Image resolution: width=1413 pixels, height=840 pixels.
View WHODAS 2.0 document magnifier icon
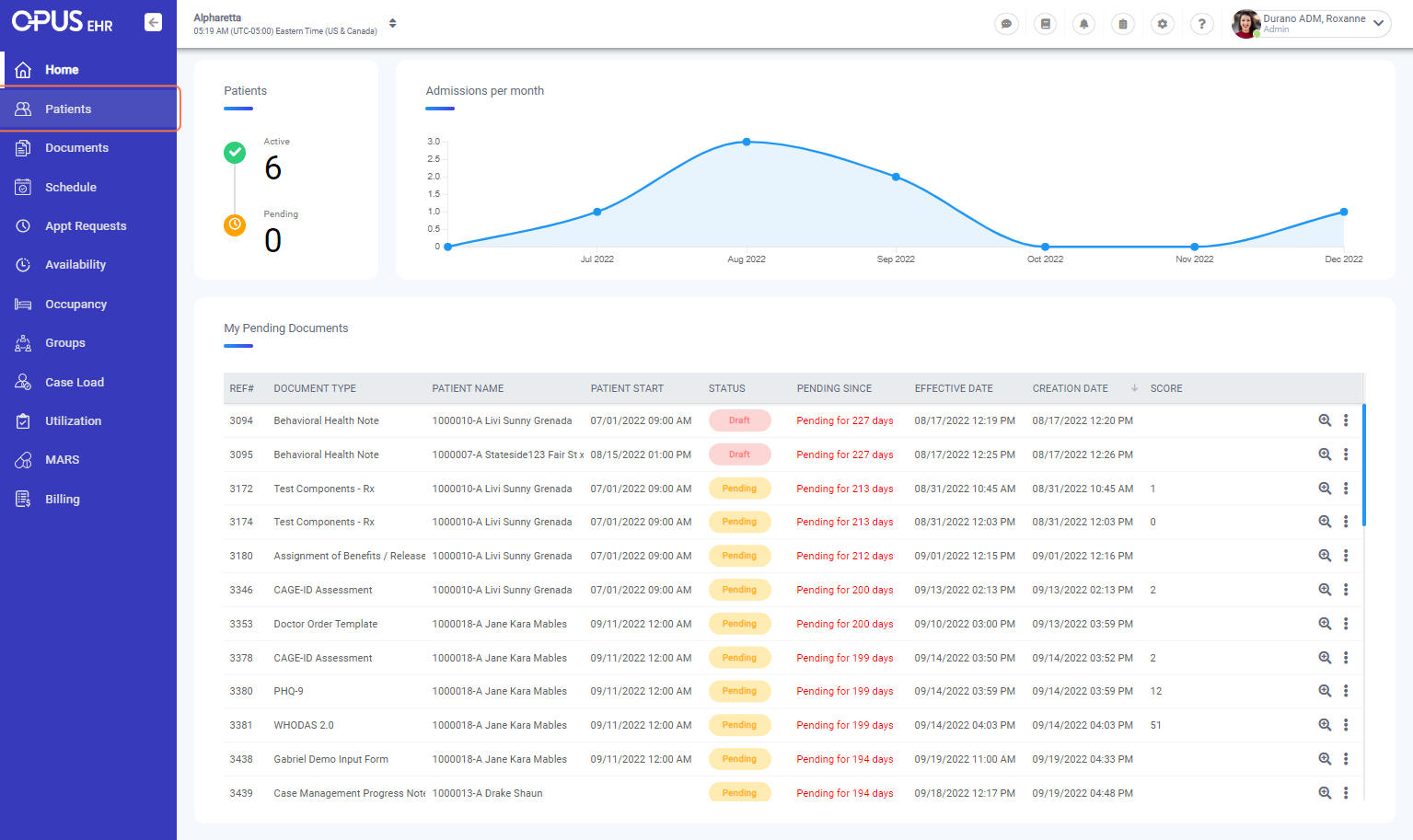click(1325, 725)
